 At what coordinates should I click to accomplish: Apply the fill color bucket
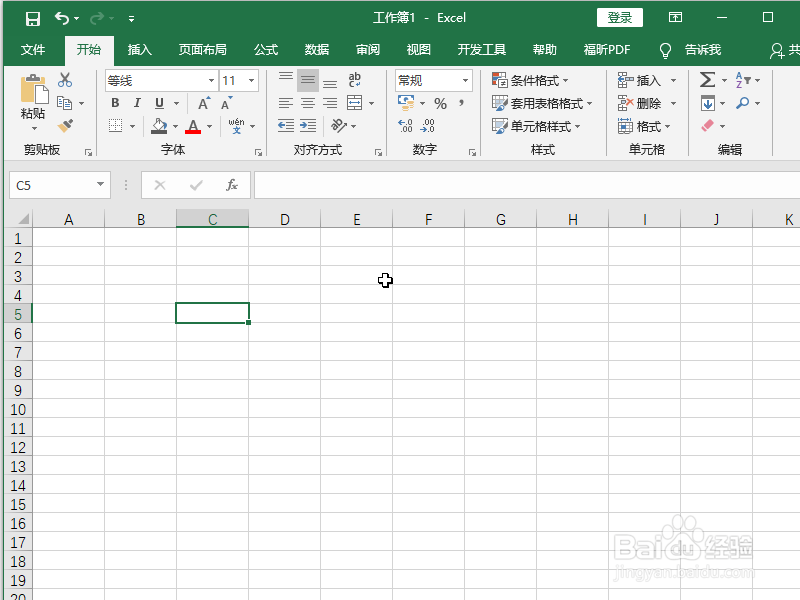point(159,126)
